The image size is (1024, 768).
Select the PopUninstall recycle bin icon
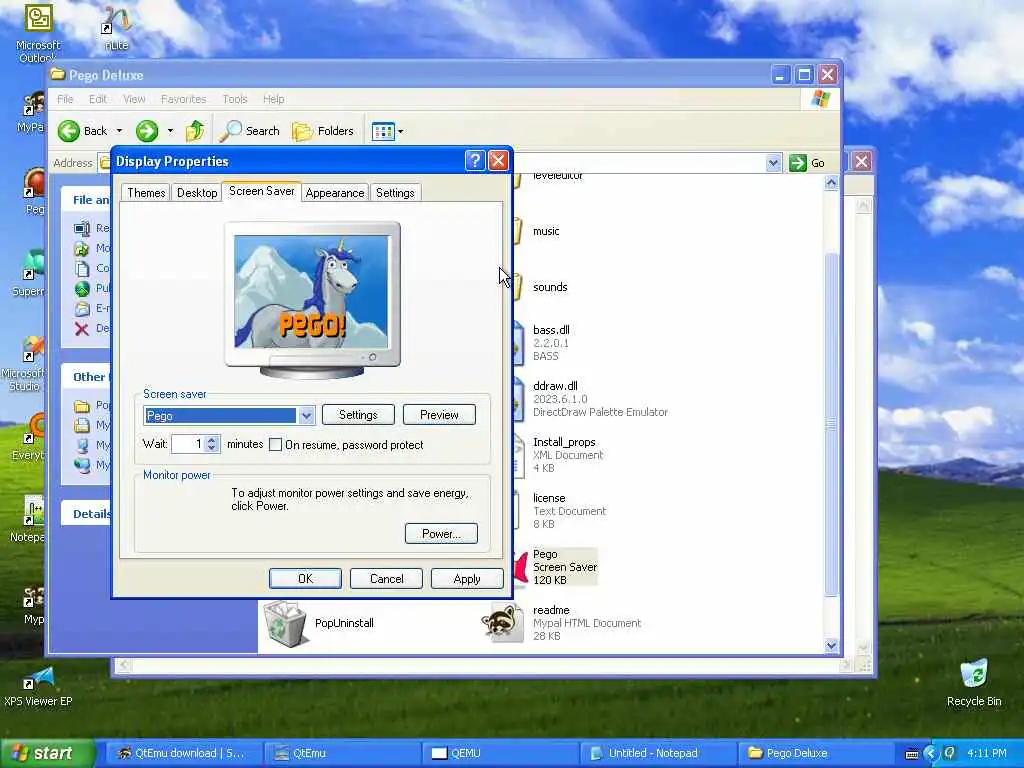[x=285, y=624]
